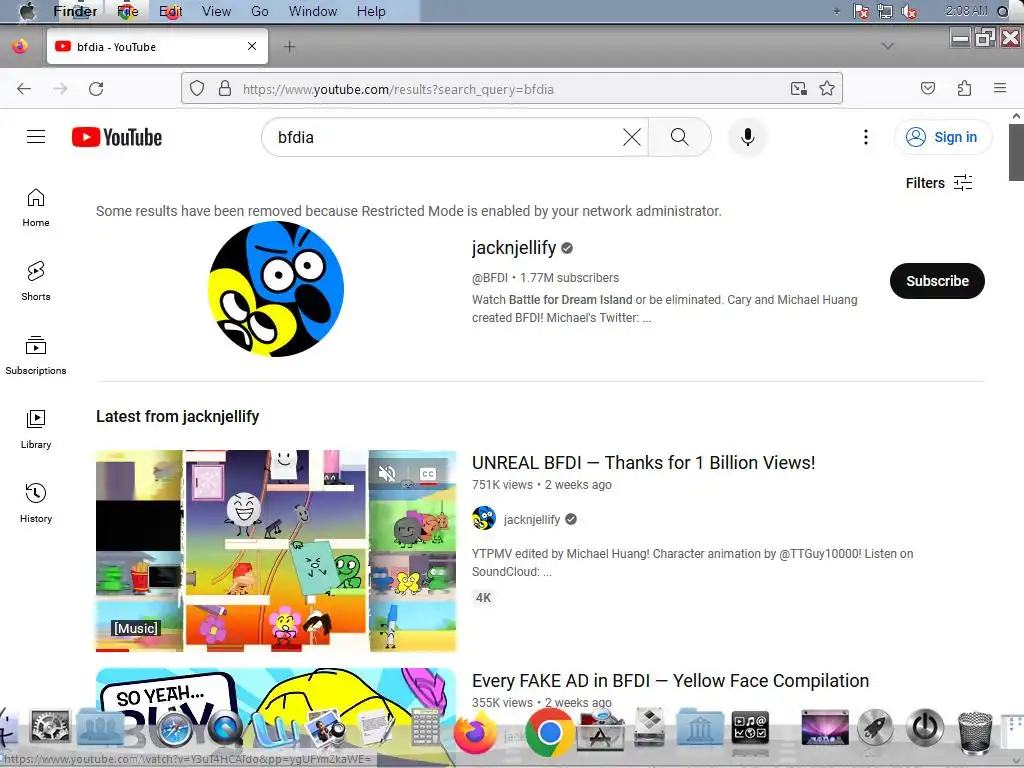
Task: Open the Go menu
Action: point(259,11)
